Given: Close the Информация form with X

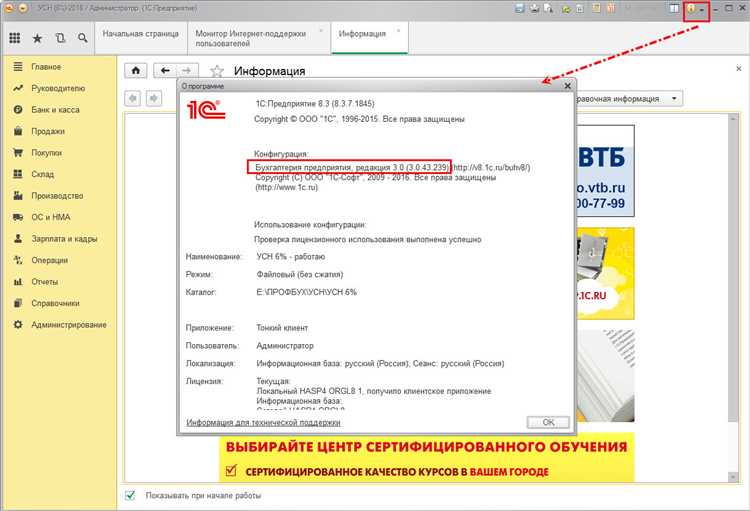Looking at the screenshot, I should [739, 69].
